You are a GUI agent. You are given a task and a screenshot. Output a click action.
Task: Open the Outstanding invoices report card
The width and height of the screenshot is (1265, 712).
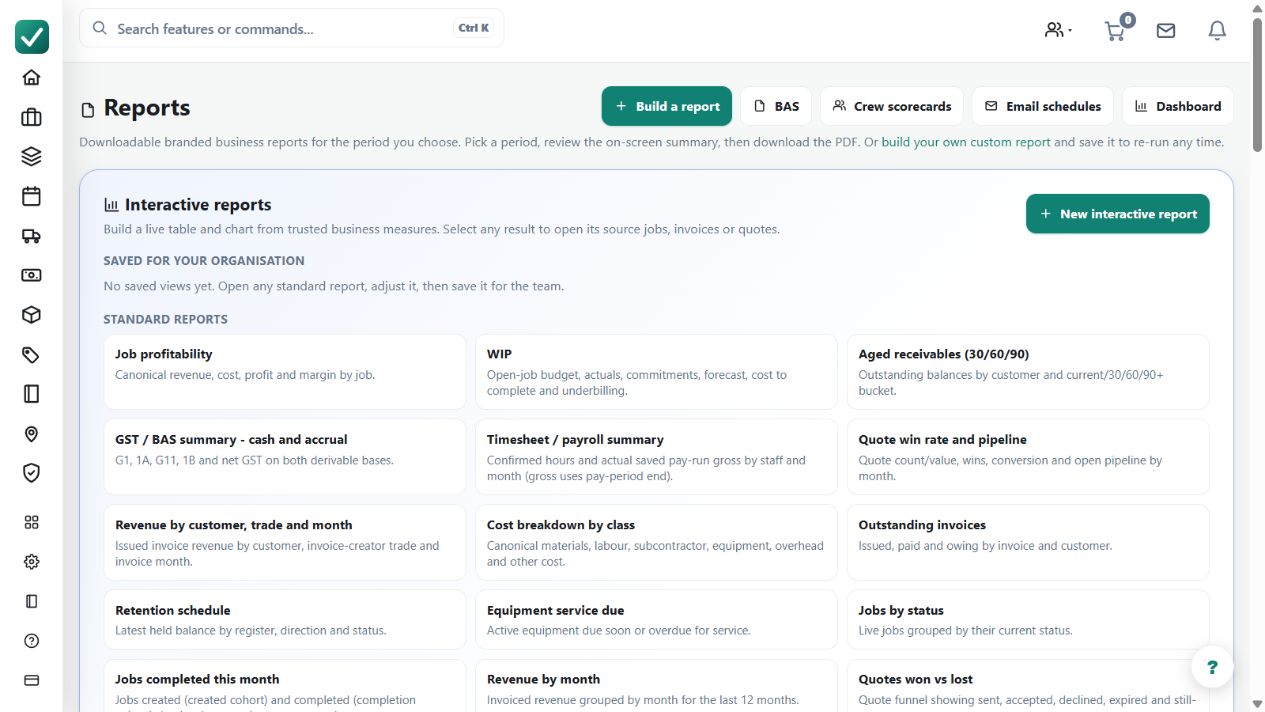point(1028,543)
